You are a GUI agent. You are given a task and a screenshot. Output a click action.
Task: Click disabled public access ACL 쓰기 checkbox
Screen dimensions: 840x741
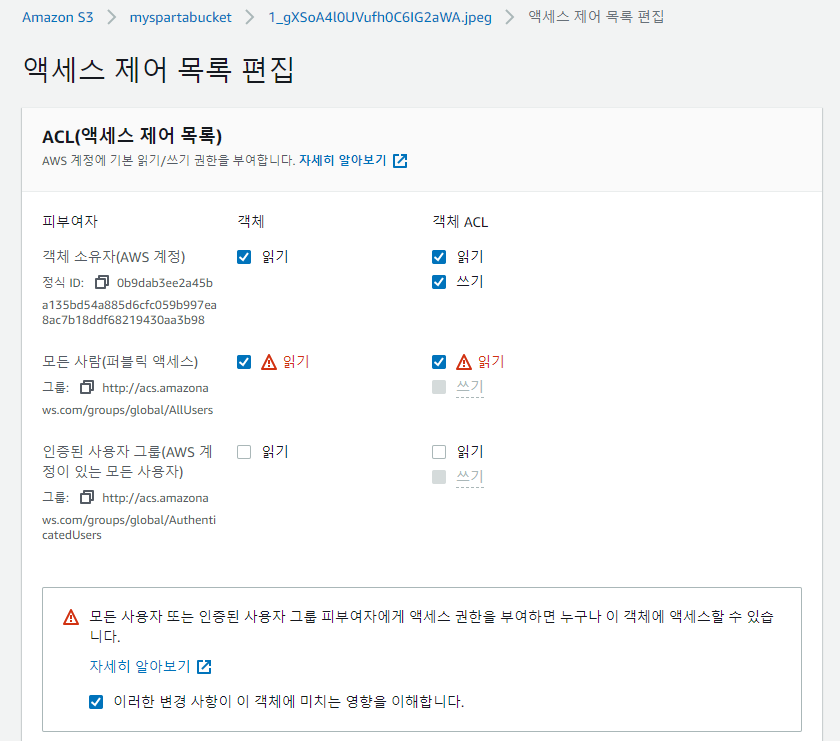[x=439, y=387]
